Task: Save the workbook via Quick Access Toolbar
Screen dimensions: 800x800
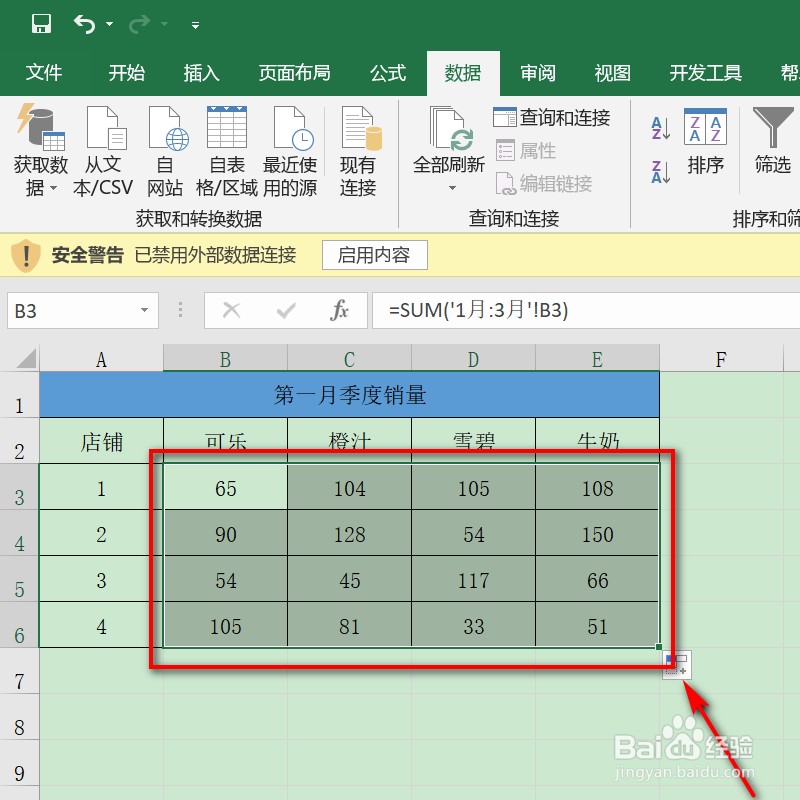Action: click(x=41, y=24)
